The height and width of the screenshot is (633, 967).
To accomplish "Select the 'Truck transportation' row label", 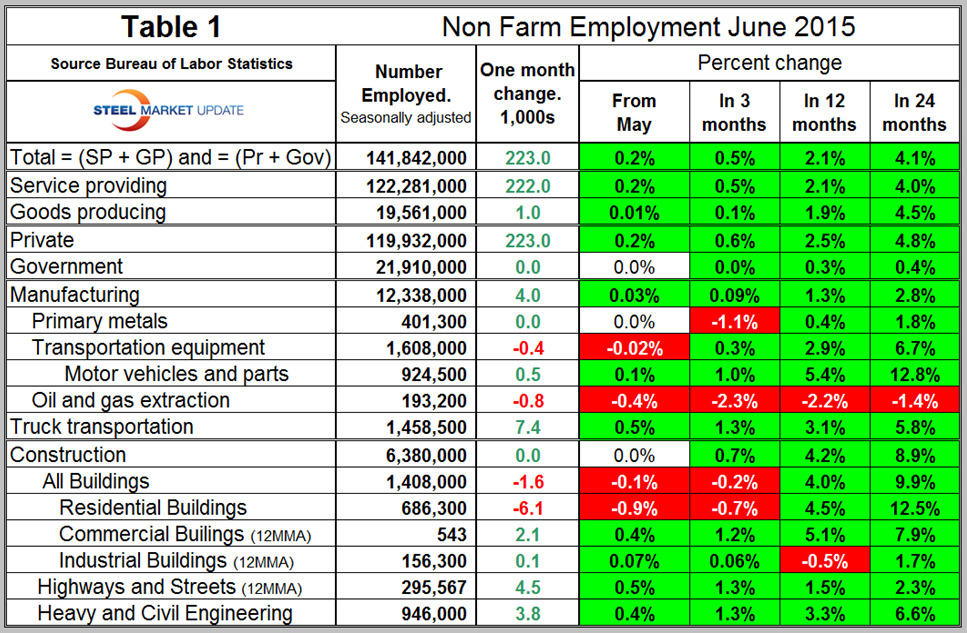I will [101, 427].
